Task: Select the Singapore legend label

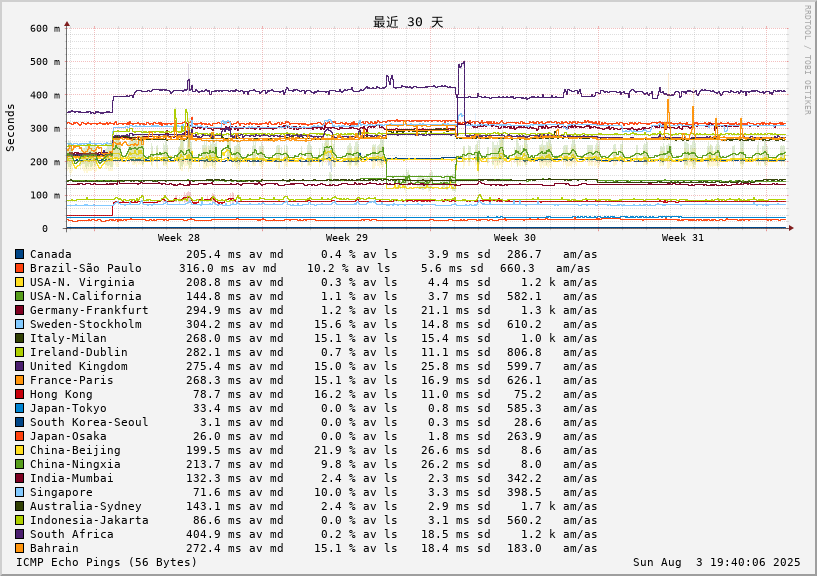Action: pos(61,493)
